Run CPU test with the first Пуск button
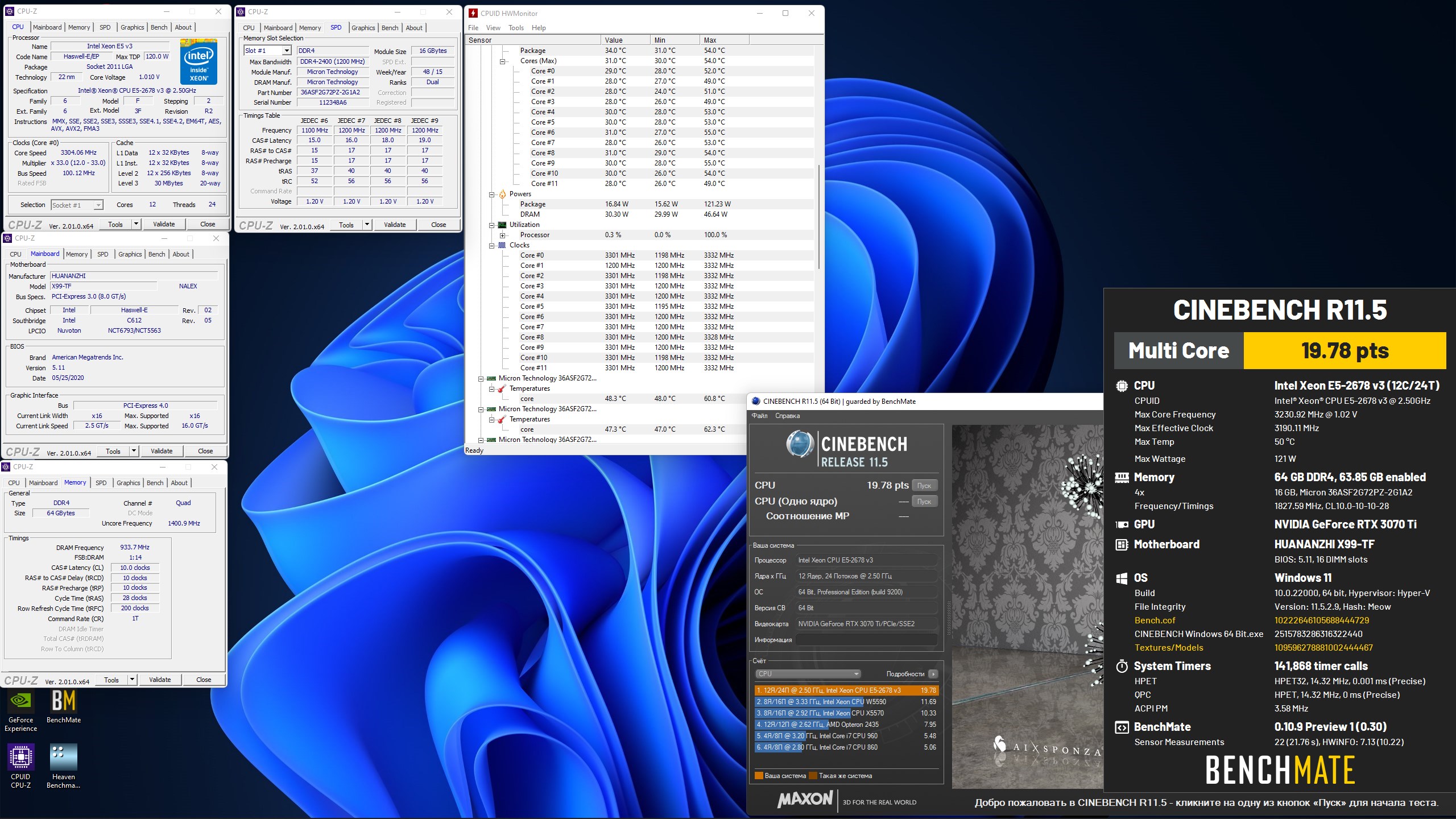This screenshot has width=1456, height=819. [x=924, y=485]
